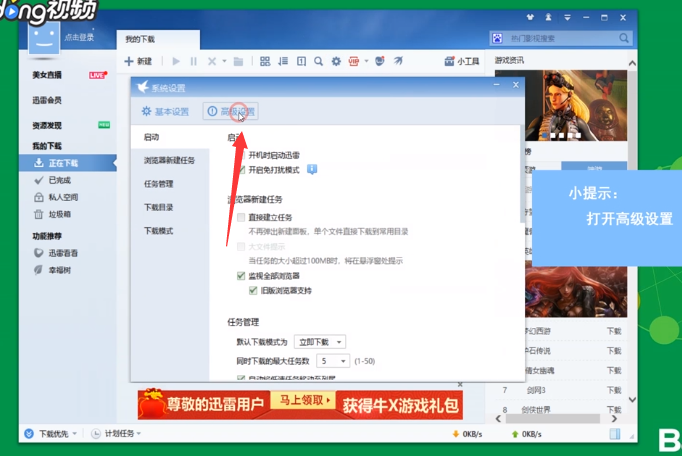The height and width of the screenshot is (456, 682).
Task: Click the info icon beside 开启免打扰模式
Action: tap(312, 170)
